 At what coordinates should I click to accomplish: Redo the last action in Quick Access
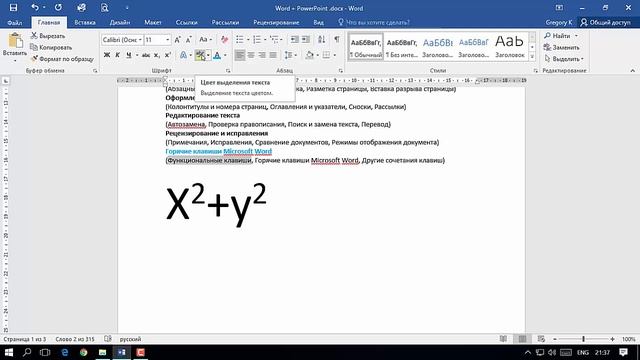58,8
